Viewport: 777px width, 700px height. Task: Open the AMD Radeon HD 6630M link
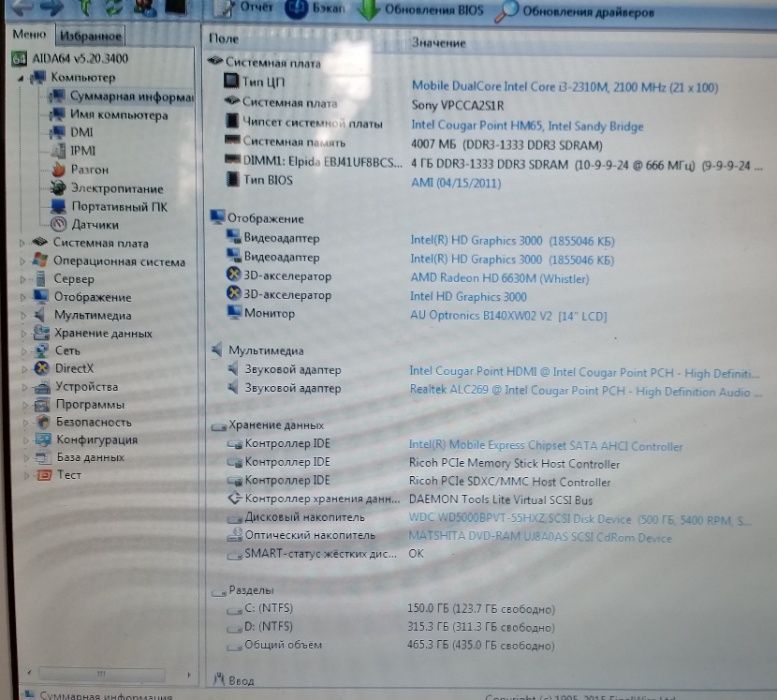point(500,278)
